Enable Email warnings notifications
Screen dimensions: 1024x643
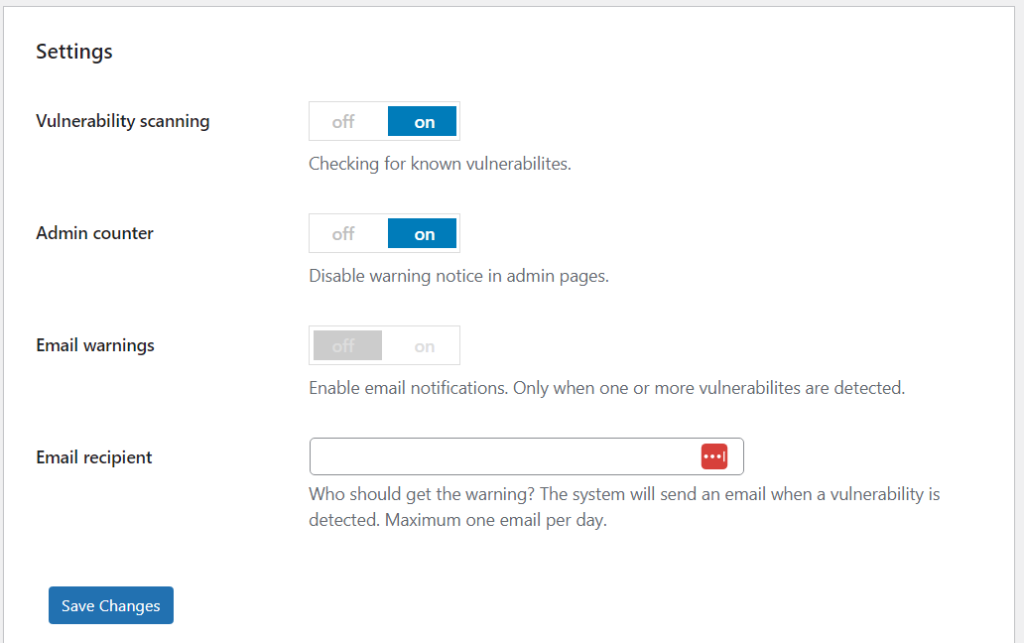423,345
